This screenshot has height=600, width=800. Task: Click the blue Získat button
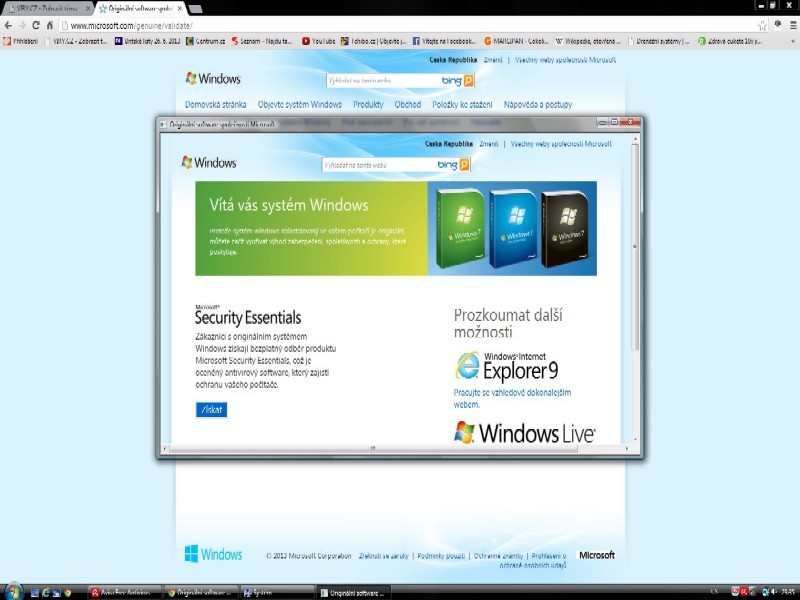(212, 409)
